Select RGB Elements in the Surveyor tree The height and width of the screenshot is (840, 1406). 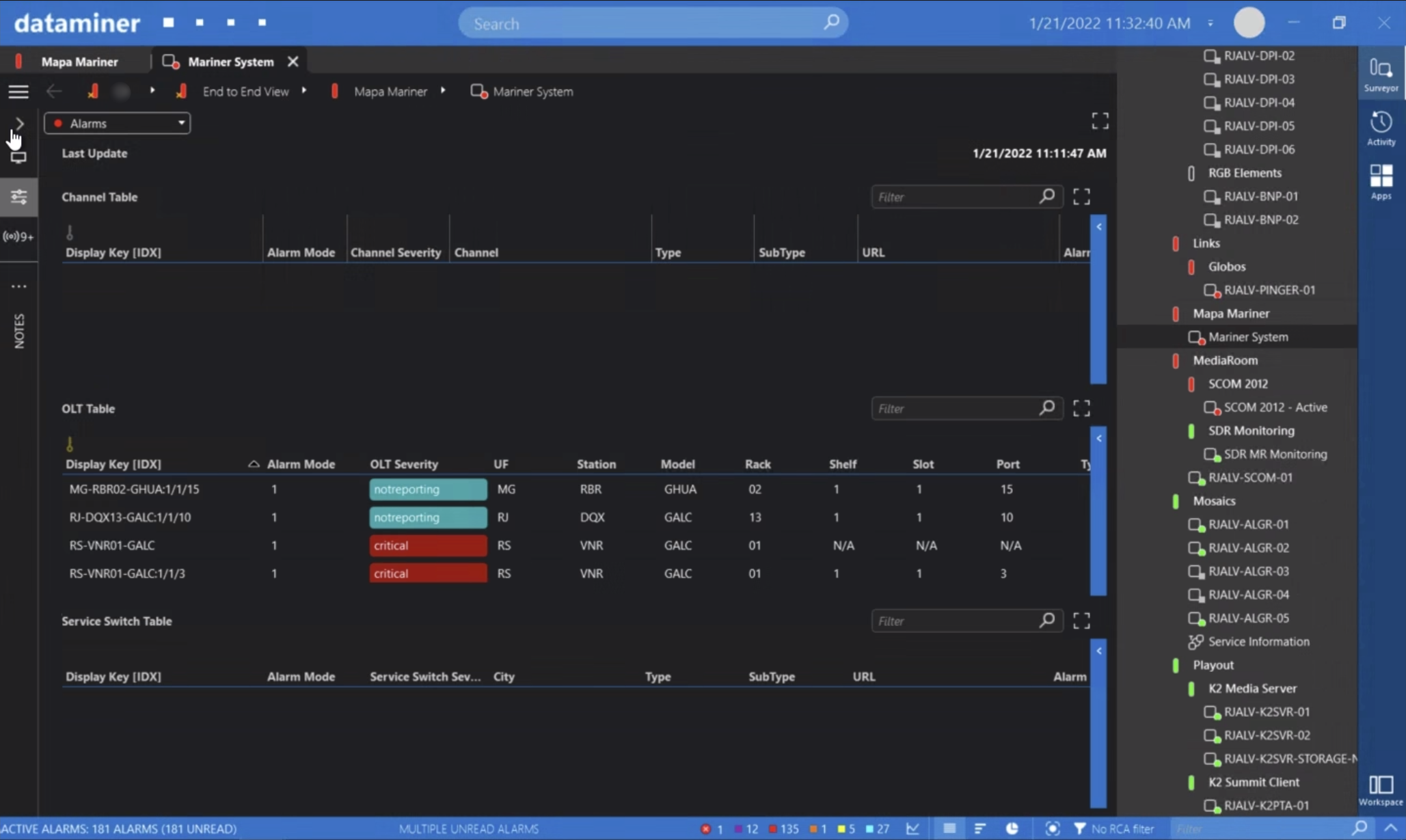[1245, 173]
